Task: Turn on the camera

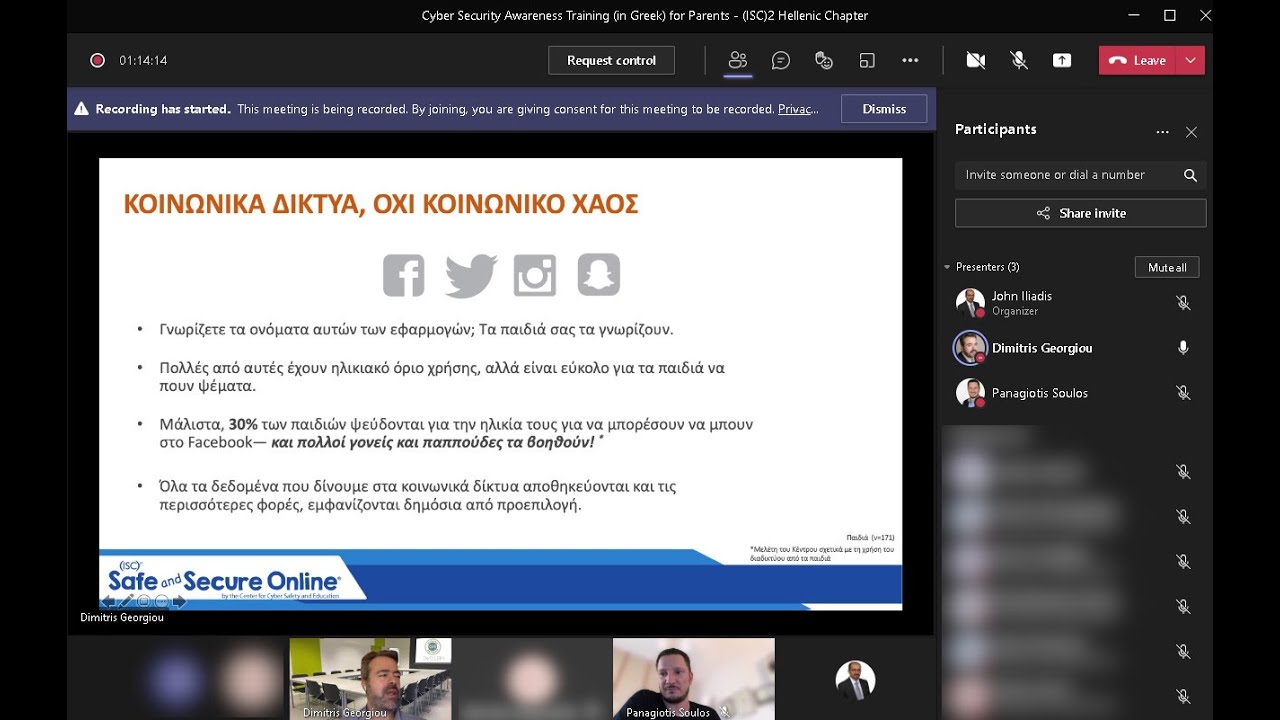Action: click(x=976, y=60)
